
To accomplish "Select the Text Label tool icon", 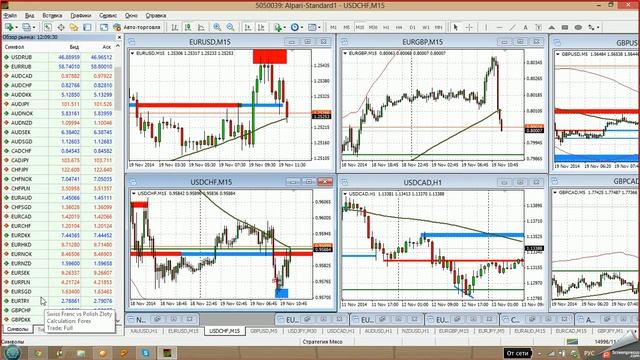I will pyautogui.click(x=538, y=27).
